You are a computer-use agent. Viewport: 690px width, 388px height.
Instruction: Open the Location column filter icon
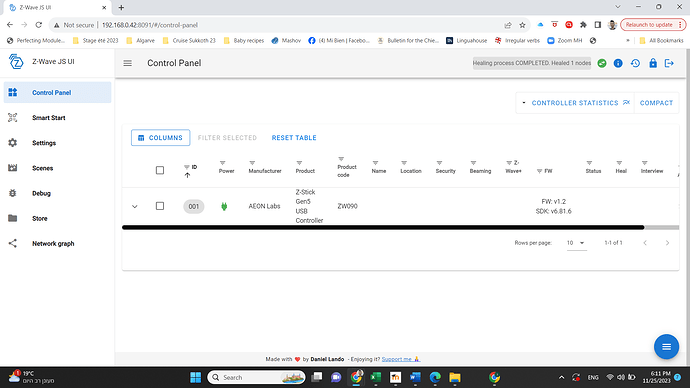tap(404, 163)
